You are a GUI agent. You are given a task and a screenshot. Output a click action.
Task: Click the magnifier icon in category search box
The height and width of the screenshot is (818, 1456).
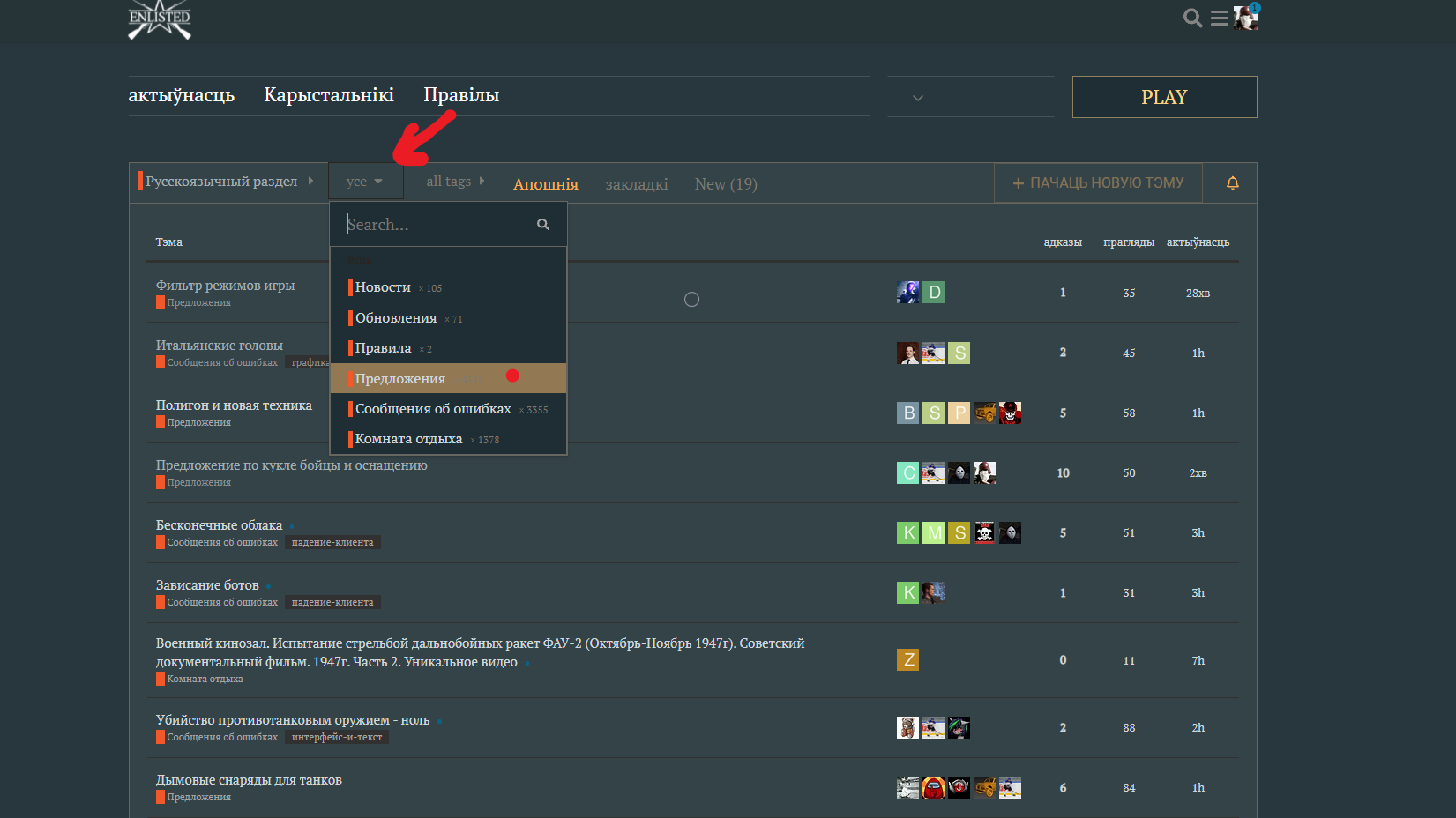click(543, 225)
